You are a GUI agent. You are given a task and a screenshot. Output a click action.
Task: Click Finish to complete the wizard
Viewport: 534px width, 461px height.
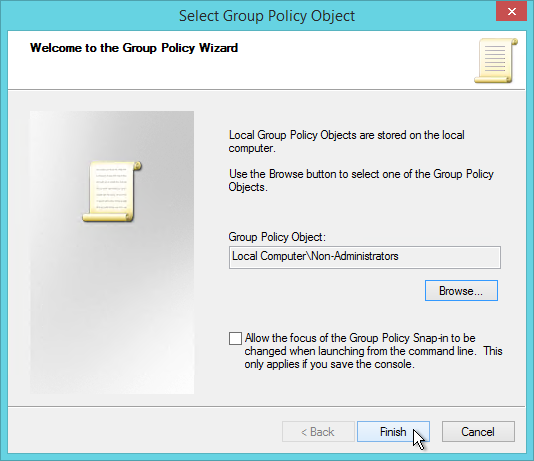[x=393, y=432]
